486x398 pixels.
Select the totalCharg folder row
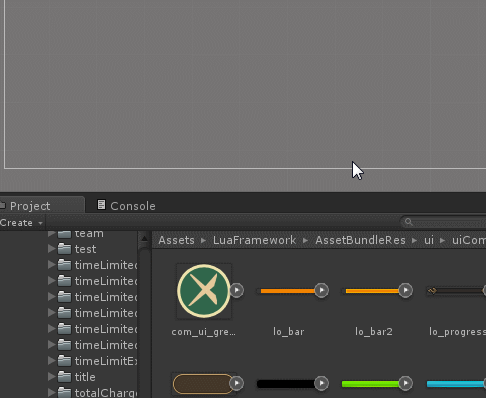click(x=69, y=393)
